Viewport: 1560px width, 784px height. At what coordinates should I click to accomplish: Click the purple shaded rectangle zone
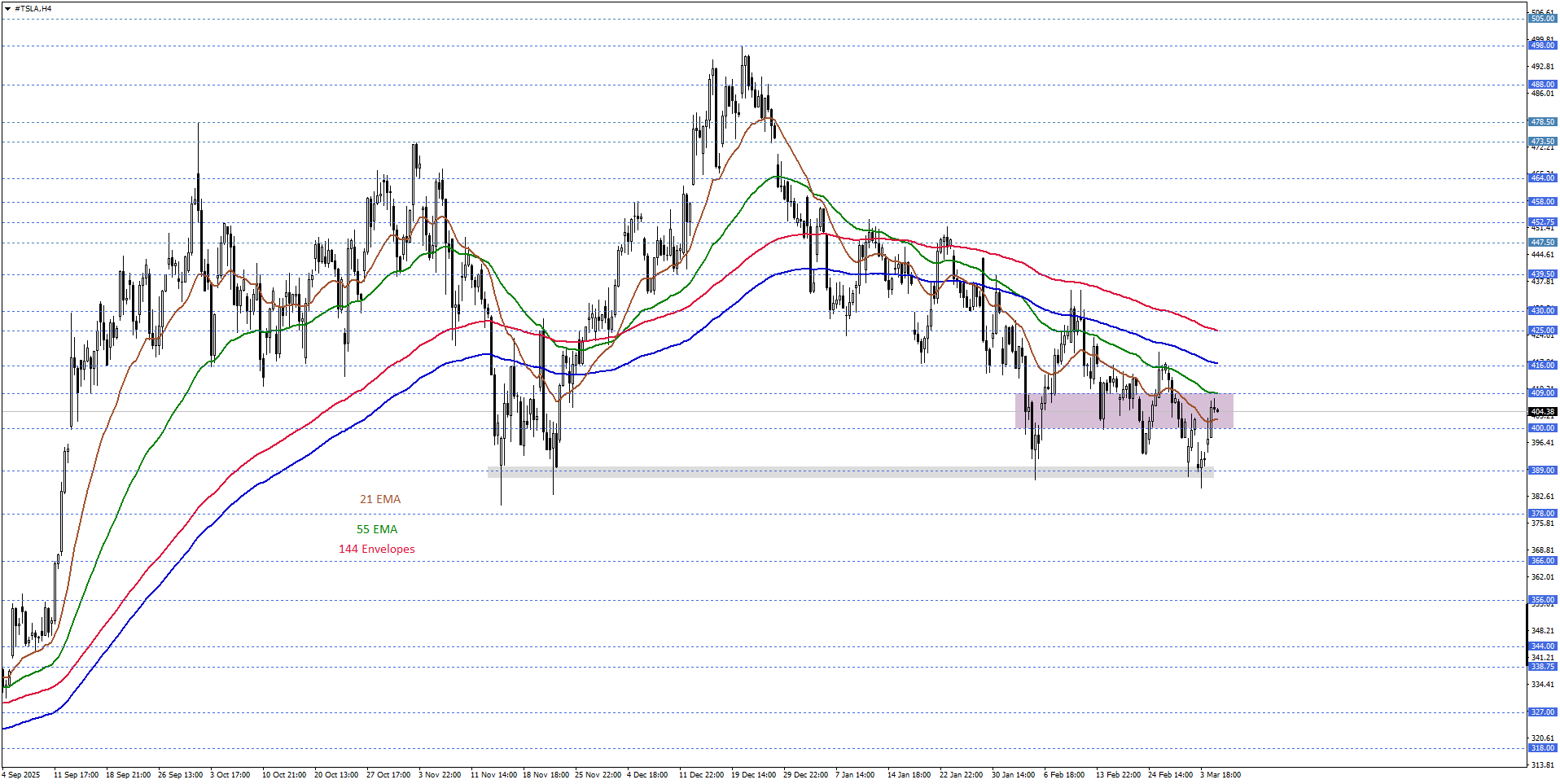[x=1124, y=411]
